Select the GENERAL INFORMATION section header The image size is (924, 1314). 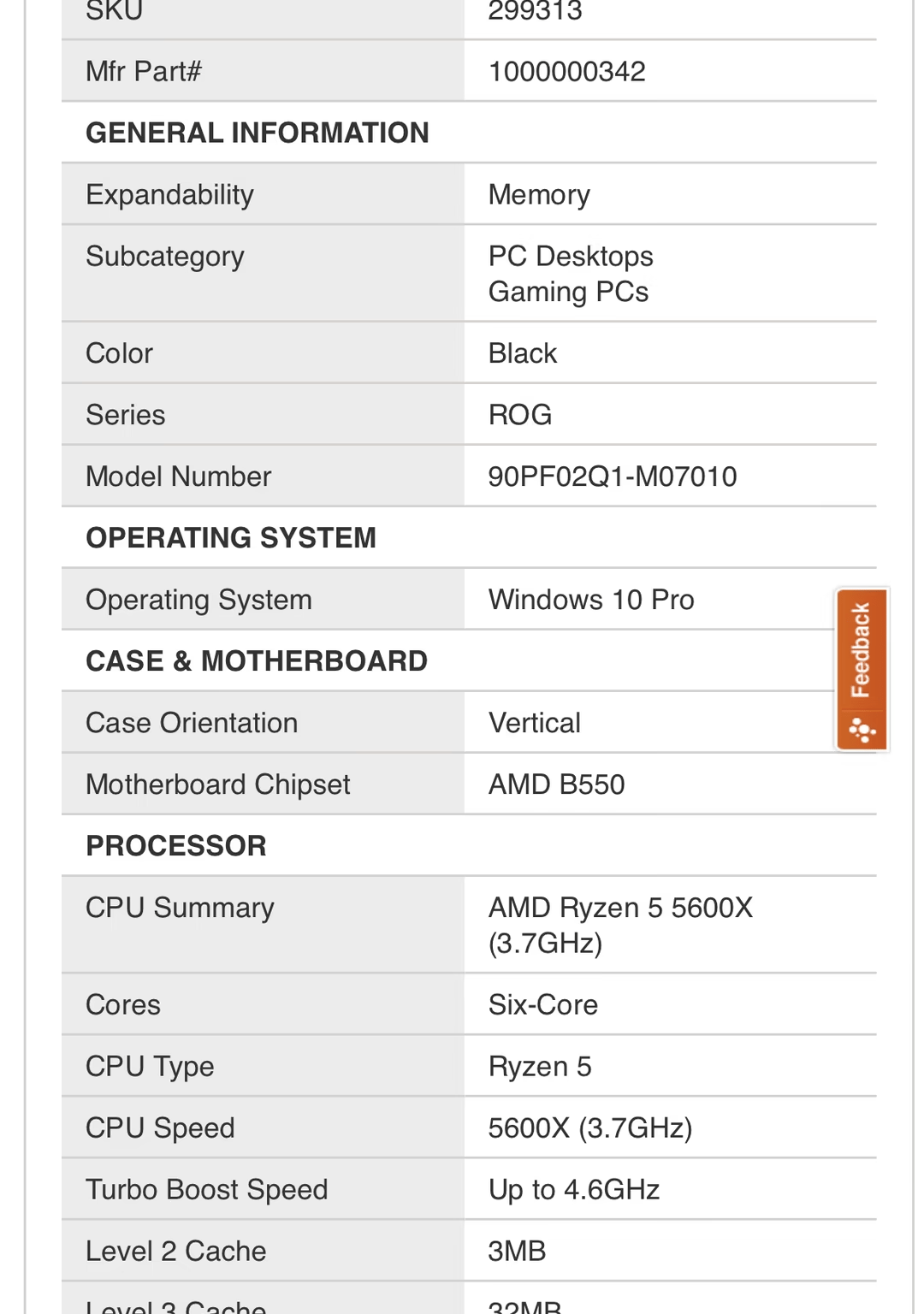pyautogui.click(x=258, y=133)
